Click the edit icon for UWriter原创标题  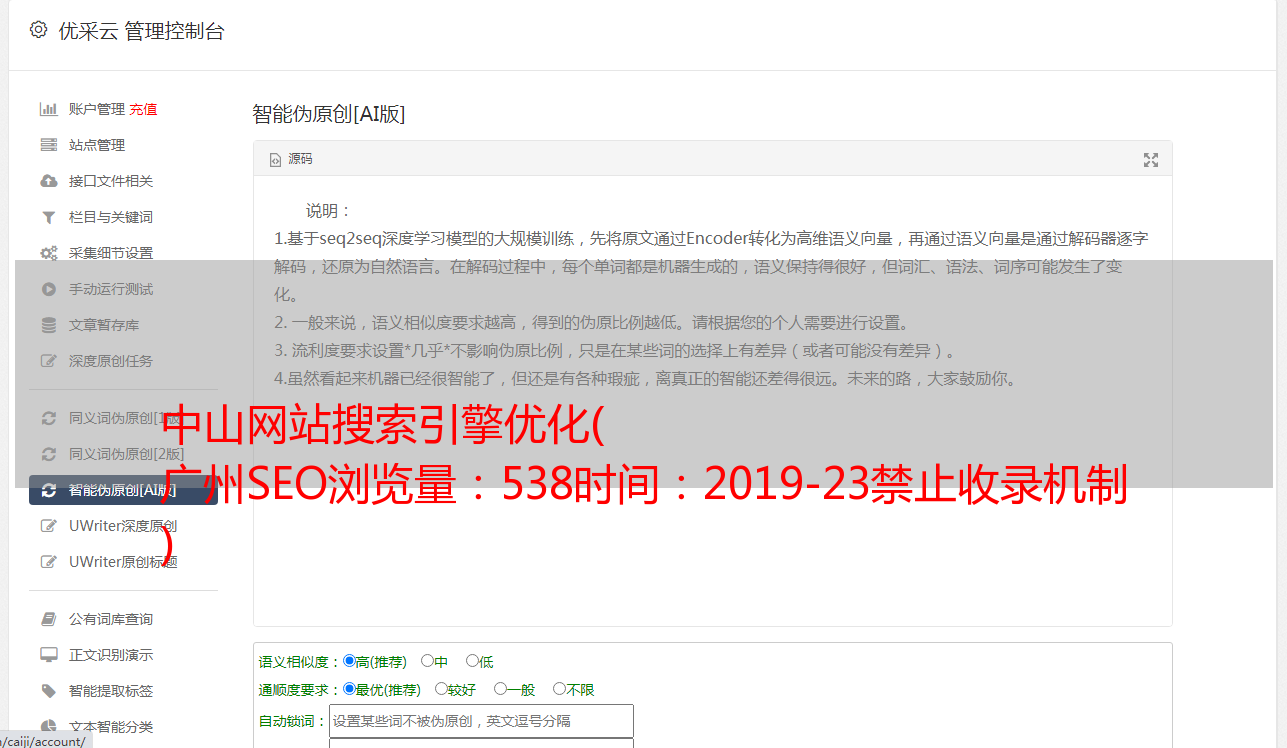click(x=48, y=562)
